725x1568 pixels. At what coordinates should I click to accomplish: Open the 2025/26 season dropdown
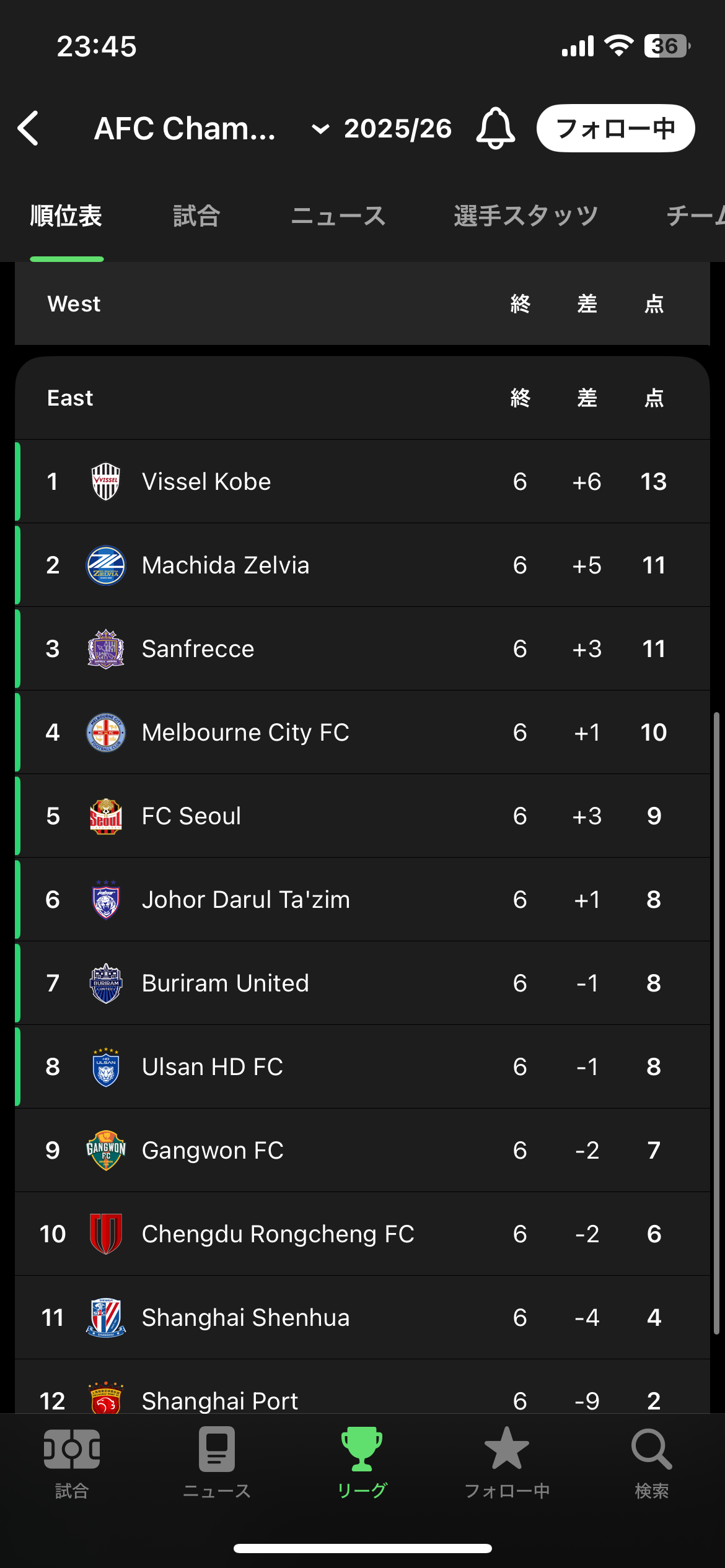(x=382, y=129)
